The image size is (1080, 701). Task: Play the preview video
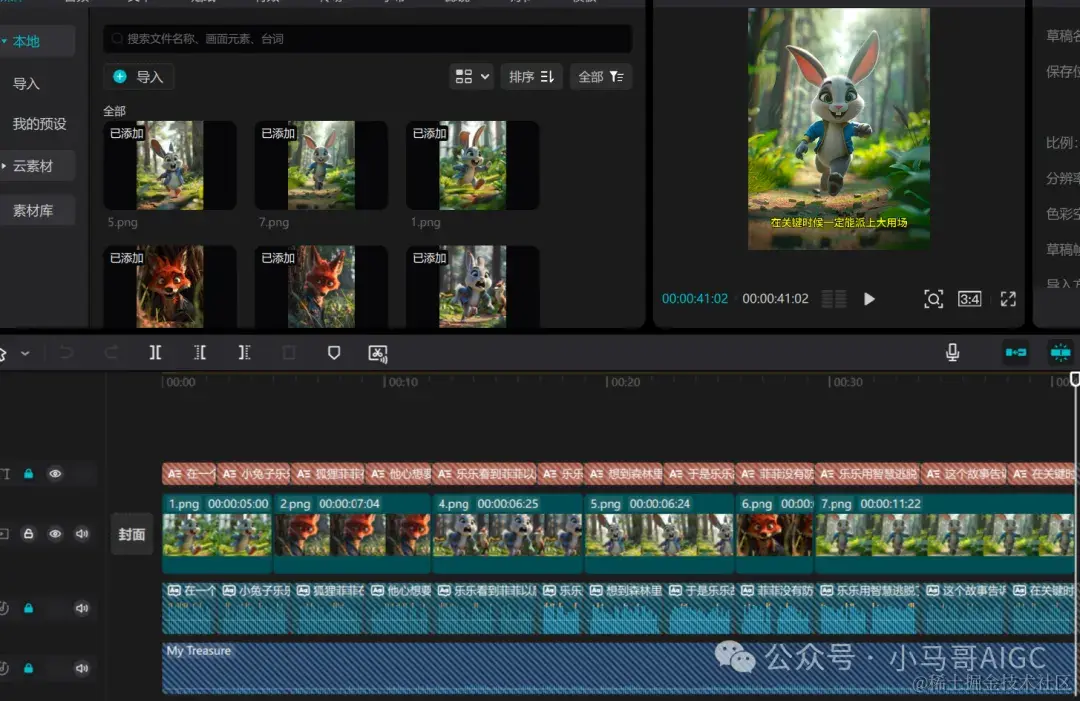869,299
